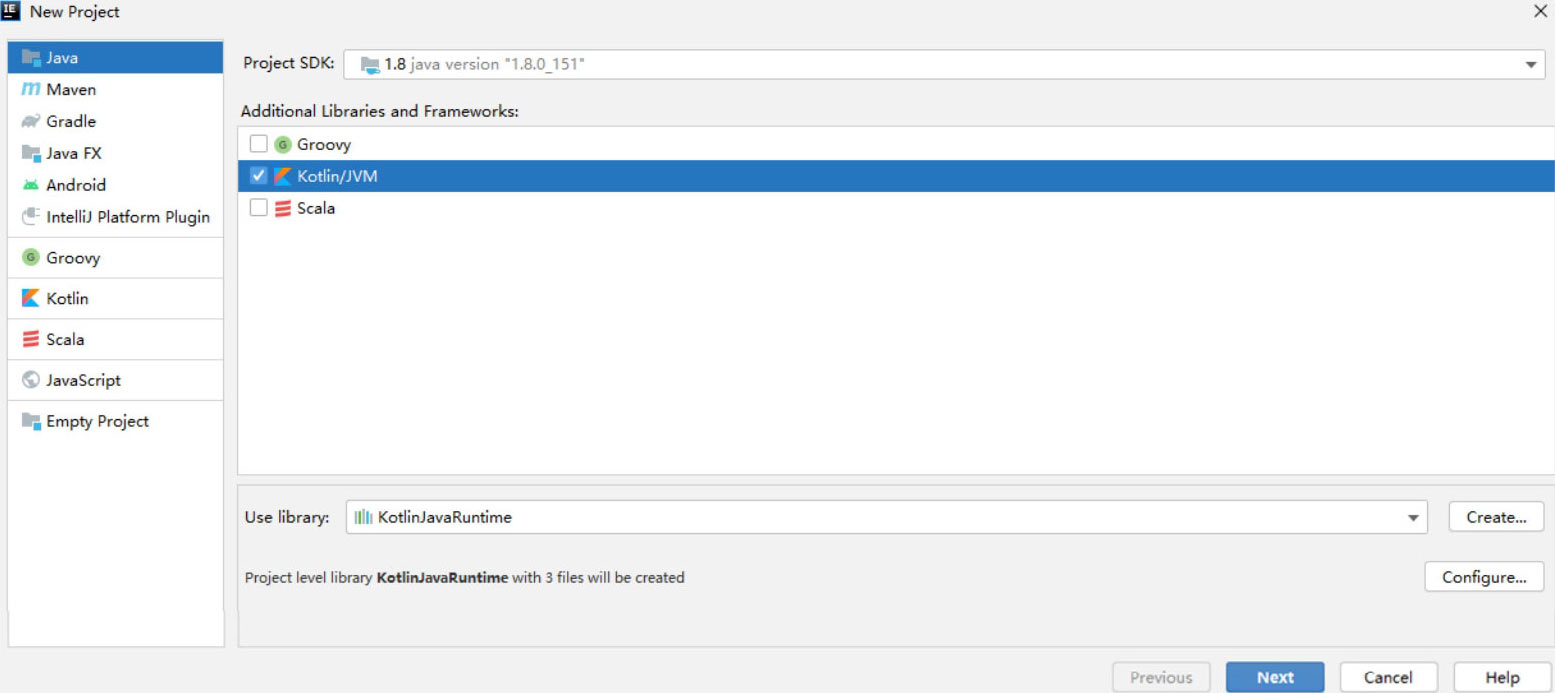Close the New Project dialog
Screen dimensions: 1555x693
pos(1540,12)
